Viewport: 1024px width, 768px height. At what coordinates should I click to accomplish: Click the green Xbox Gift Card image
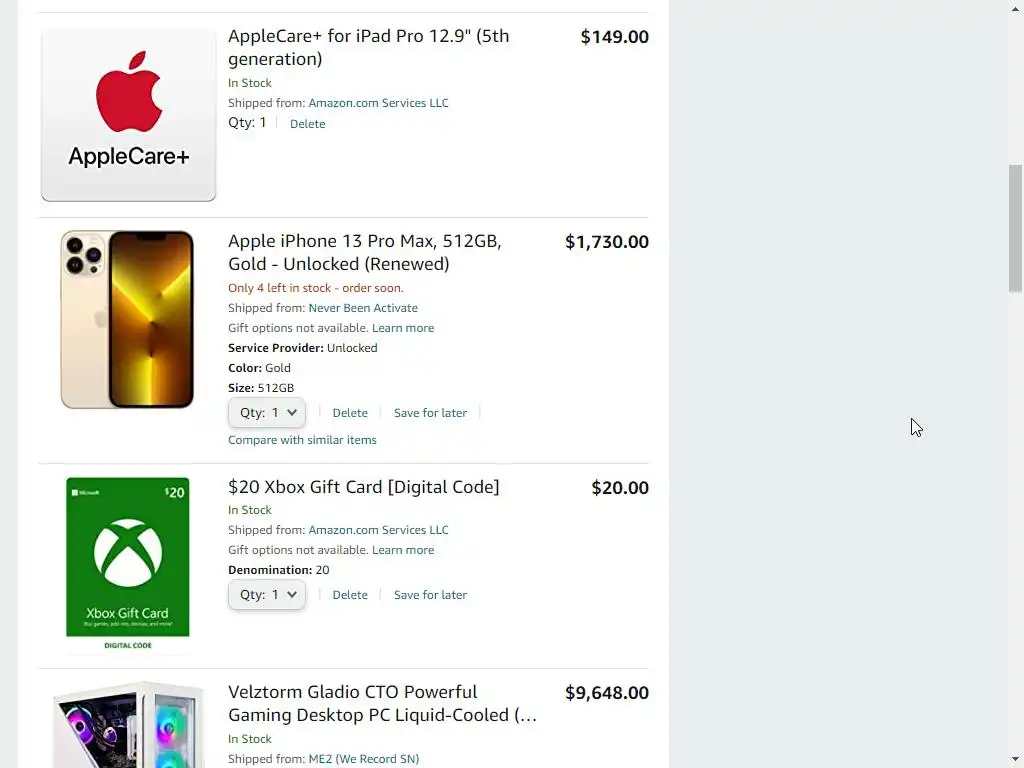pyautogui.click(x=127, y=564)
